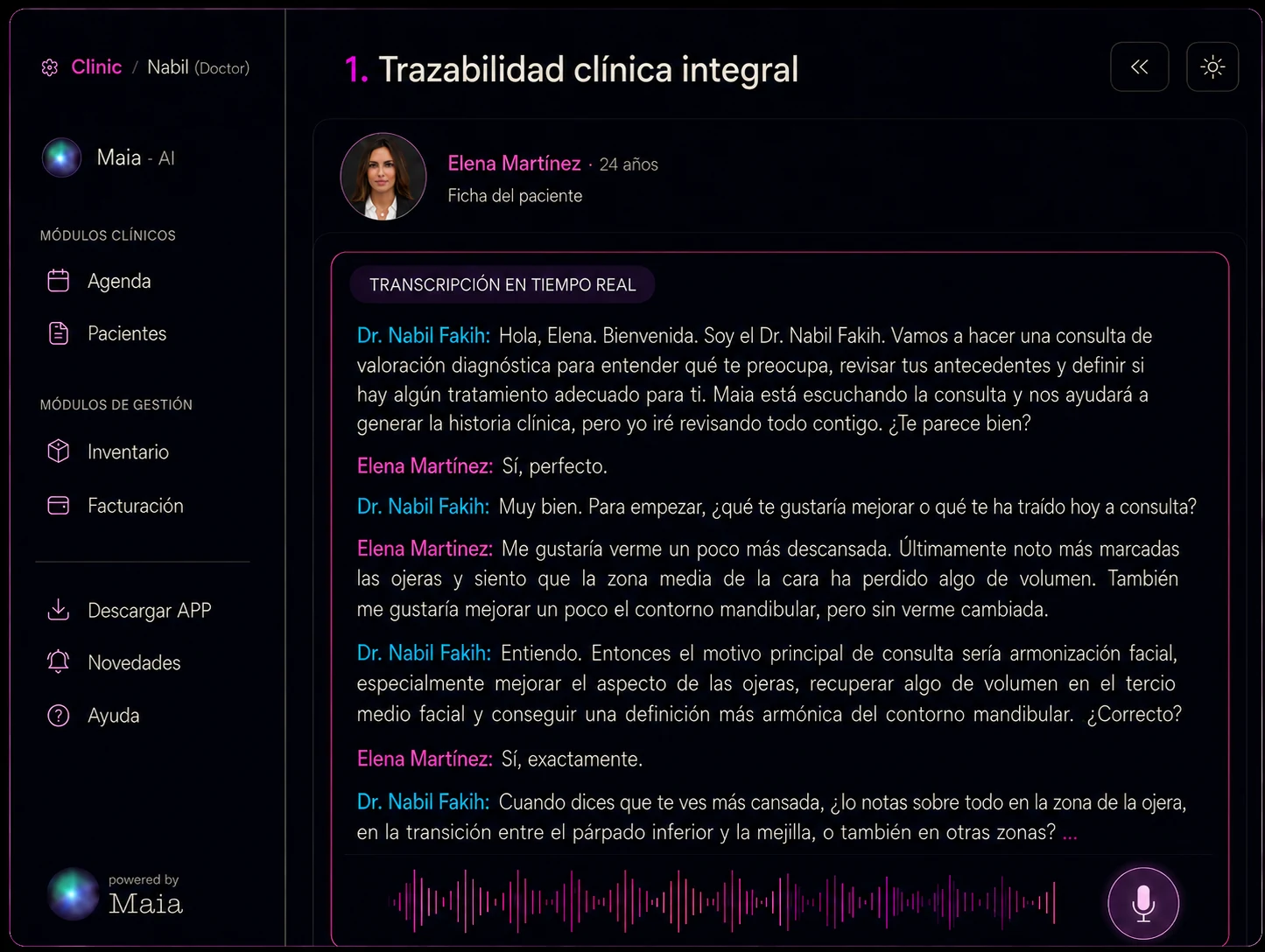The image size is (1265, 952).
Task: Toggle light mode with sun button
Action: (1212, 66)
